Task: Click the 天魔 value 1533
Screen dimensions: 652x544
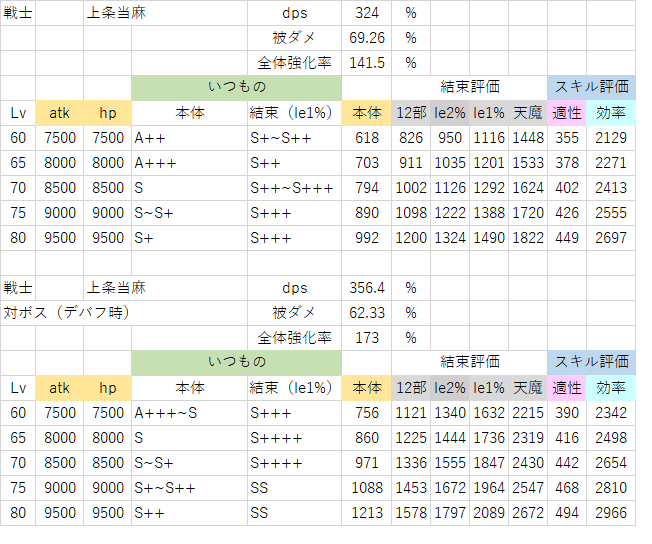Action: [528, 163]
